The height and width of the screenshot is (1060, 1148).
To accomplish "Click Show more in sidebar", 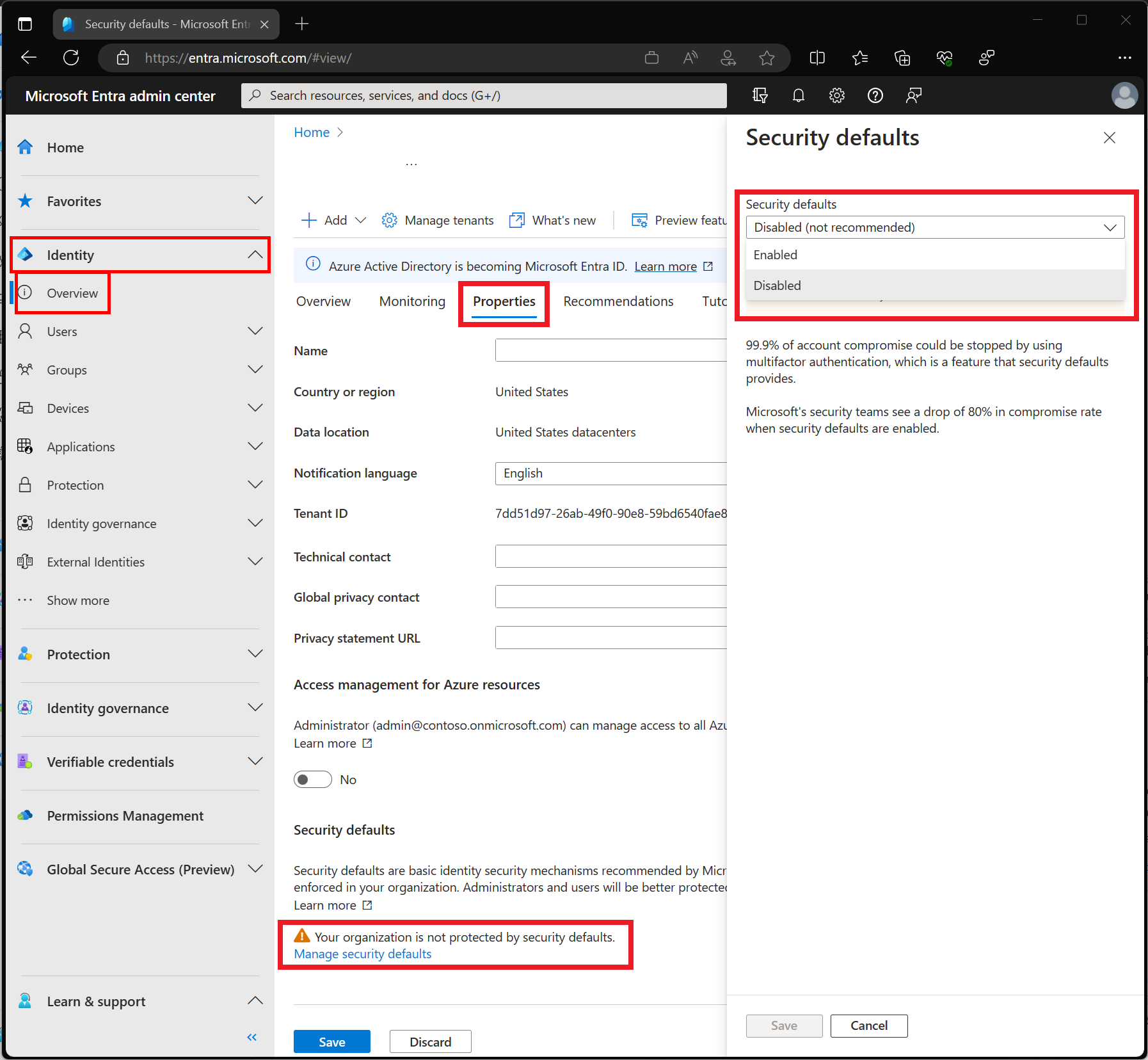I will (78, 600).
